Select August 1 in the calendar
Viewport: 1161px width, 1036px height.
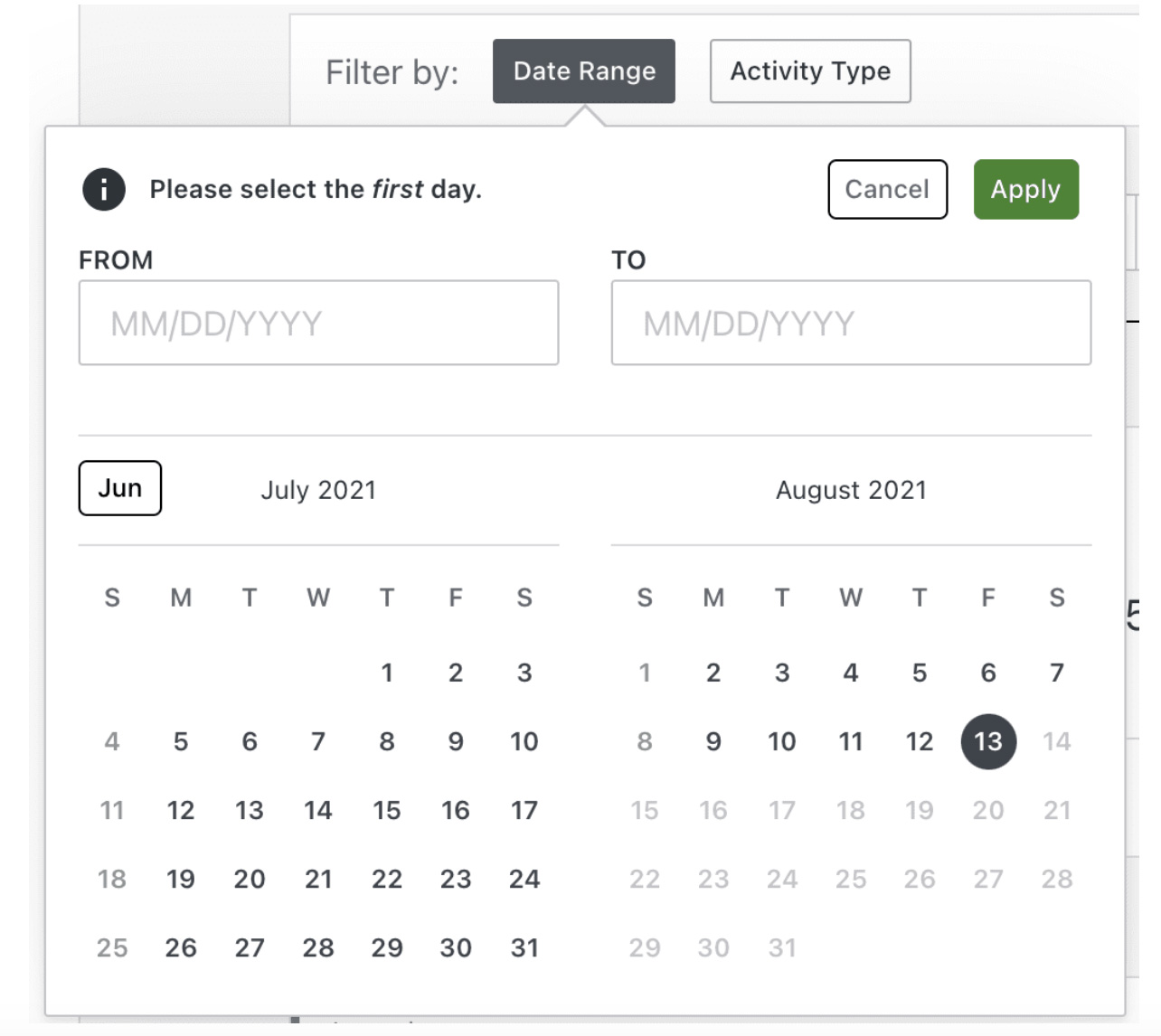(644, 672)
